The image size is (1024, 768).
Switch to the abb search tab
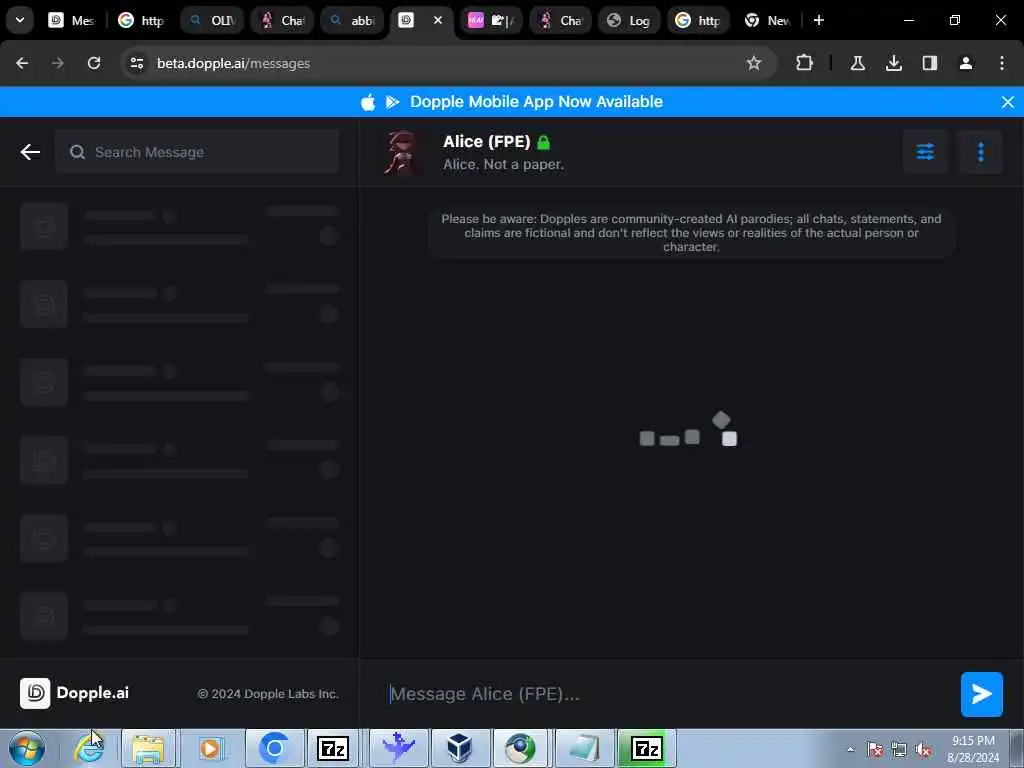[352, 20]
